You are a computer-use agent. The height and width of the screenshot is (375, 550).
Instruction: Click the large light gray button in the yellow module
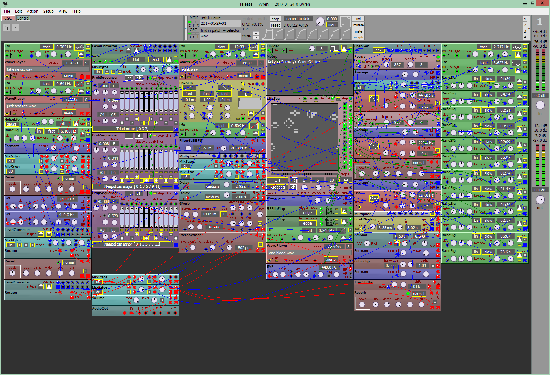coord(250,103)
